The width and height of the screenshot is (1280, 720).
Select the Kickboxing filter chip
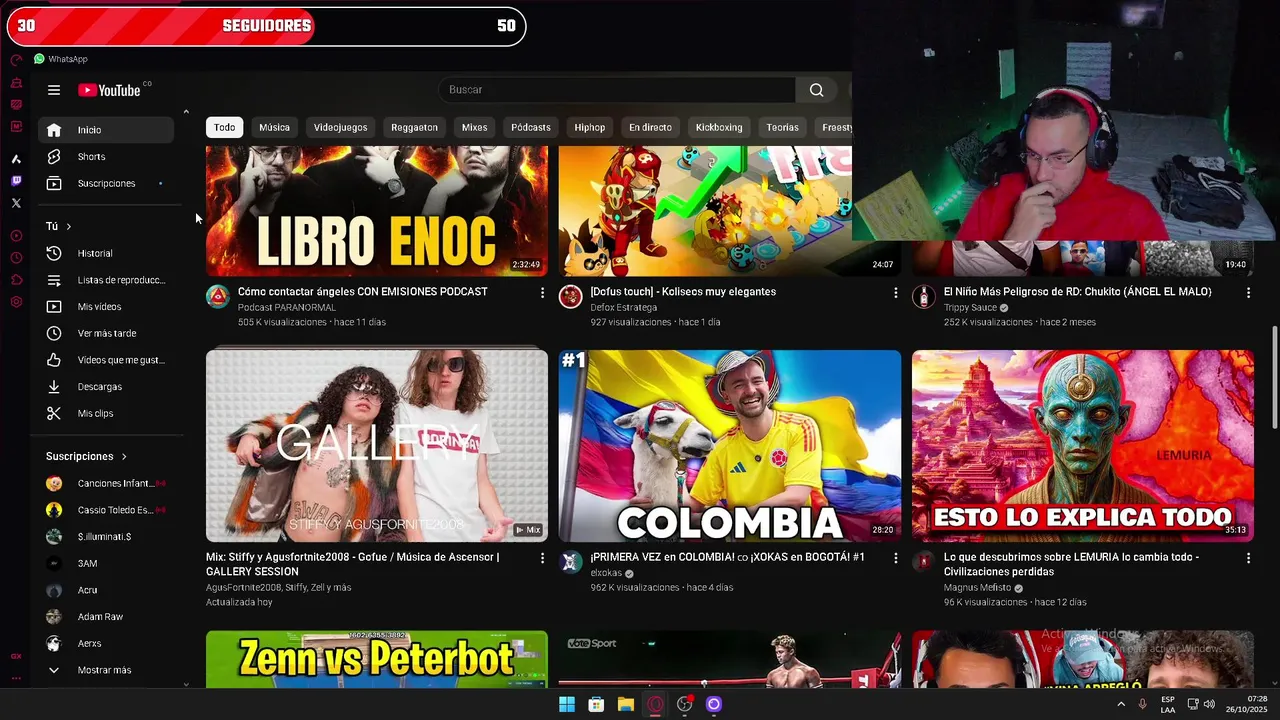click(719, 127)
